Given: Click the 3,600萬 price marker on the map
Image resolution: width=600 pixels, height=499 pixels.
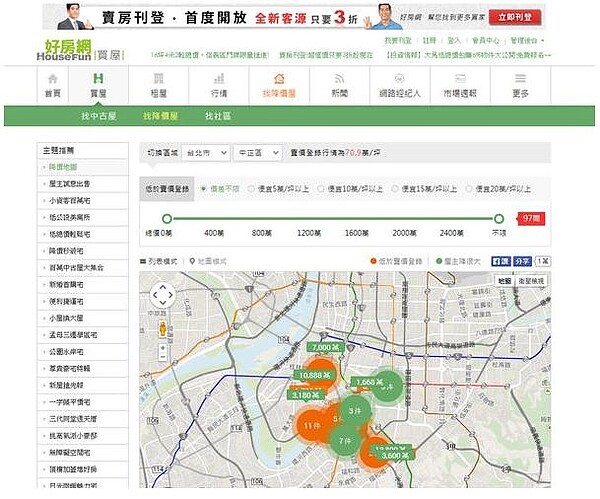Looking at the screenshot, I should pyautogui.click(x=396, y=455).
